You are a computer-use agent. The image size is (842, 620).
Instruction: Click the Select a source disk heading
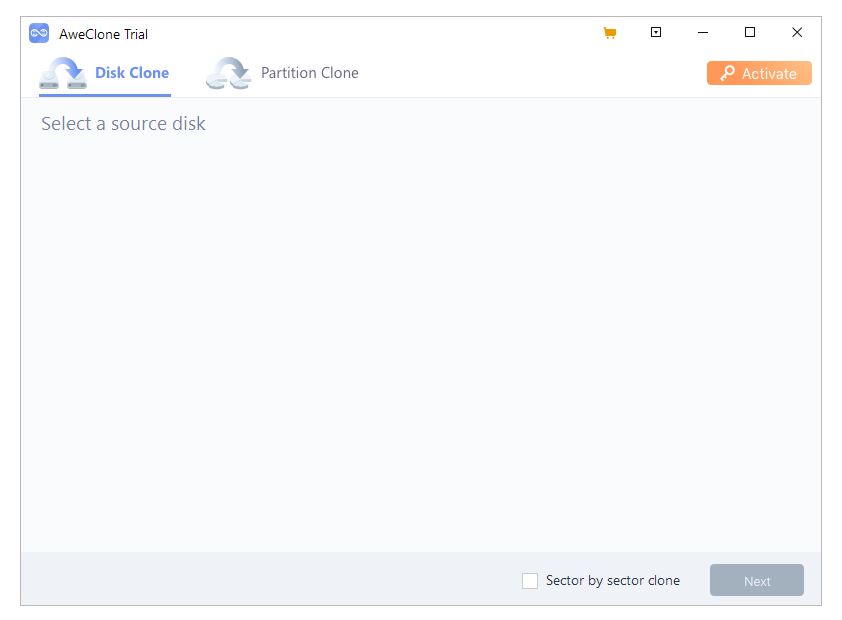pyautogui.click(x=121, y=123)
